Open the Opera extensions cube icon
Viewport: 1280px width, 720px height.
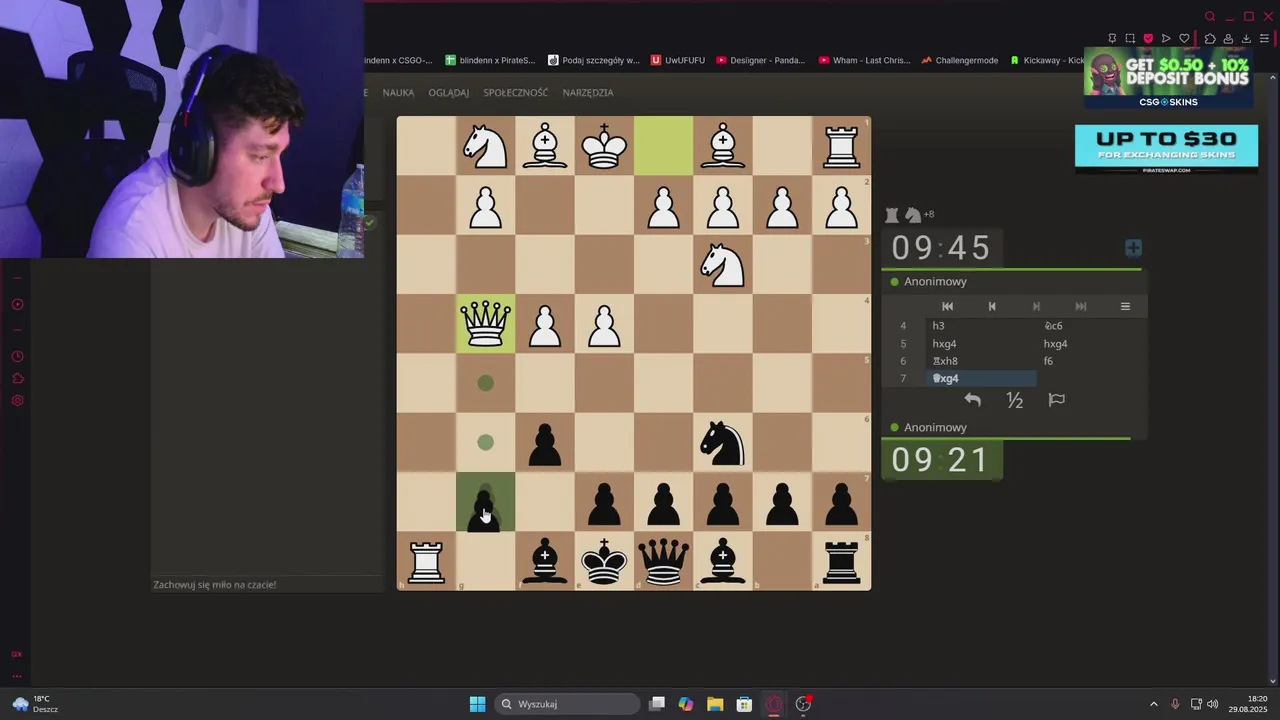pos(1209,38)
